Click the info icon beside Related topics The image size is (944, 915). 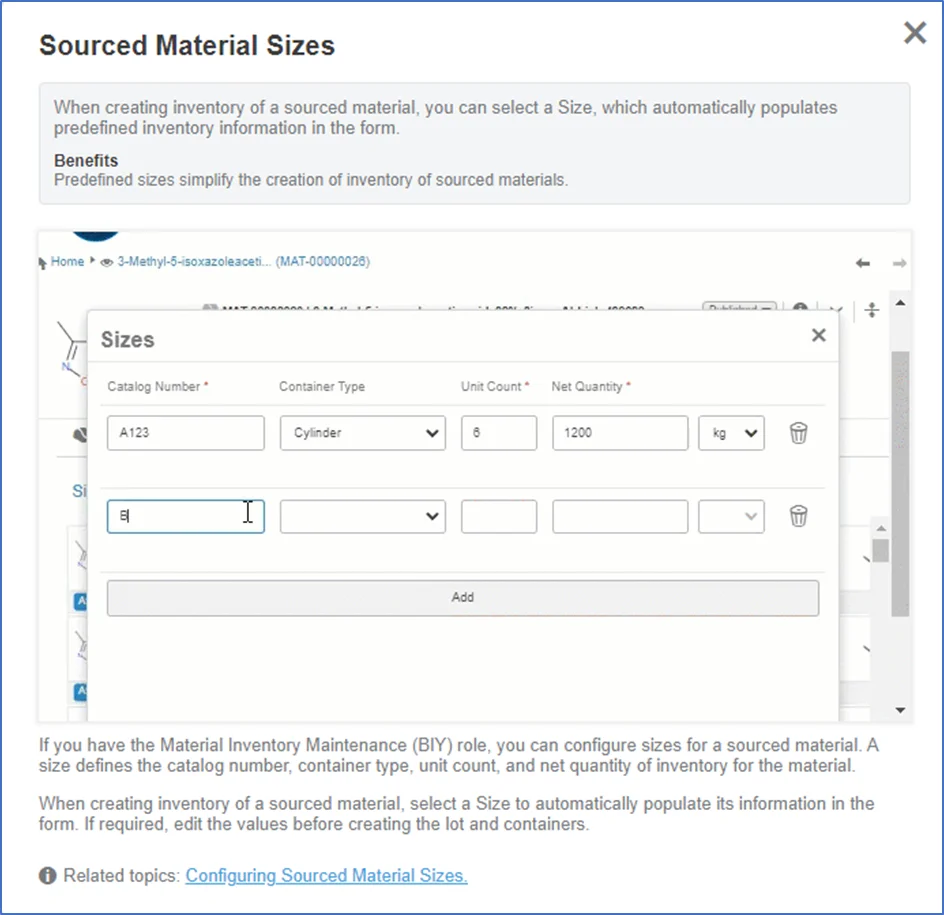(48, 876)
